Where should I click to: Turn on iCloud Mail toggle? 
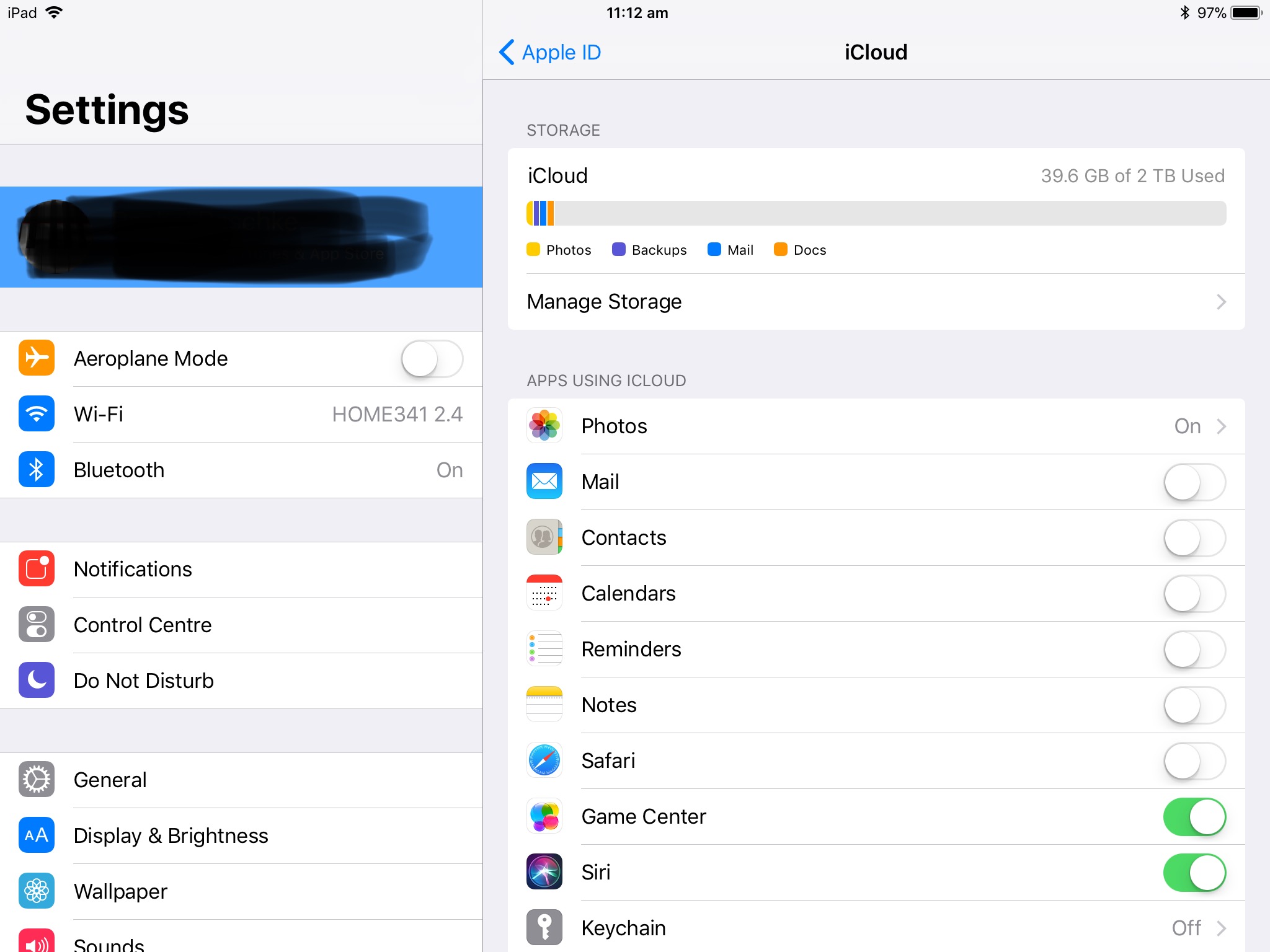coord(1194,482)
